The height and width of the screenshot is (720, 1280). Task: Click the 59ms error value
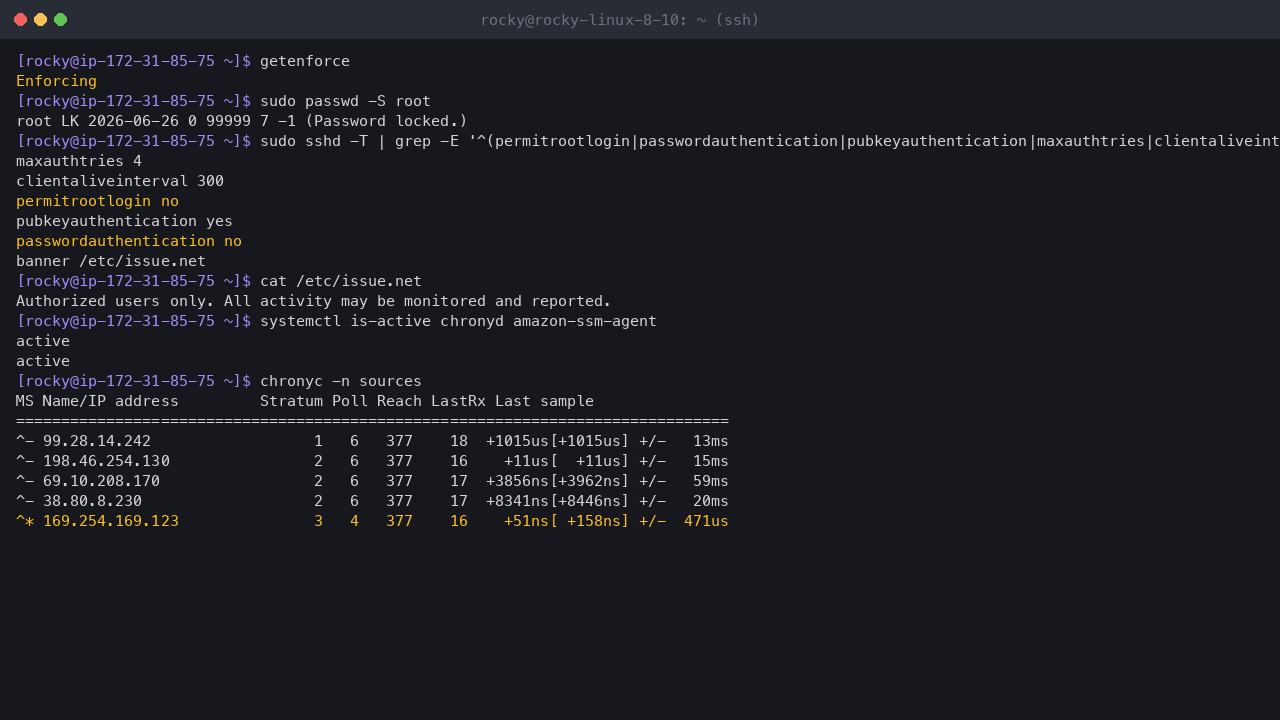point(711,481)
